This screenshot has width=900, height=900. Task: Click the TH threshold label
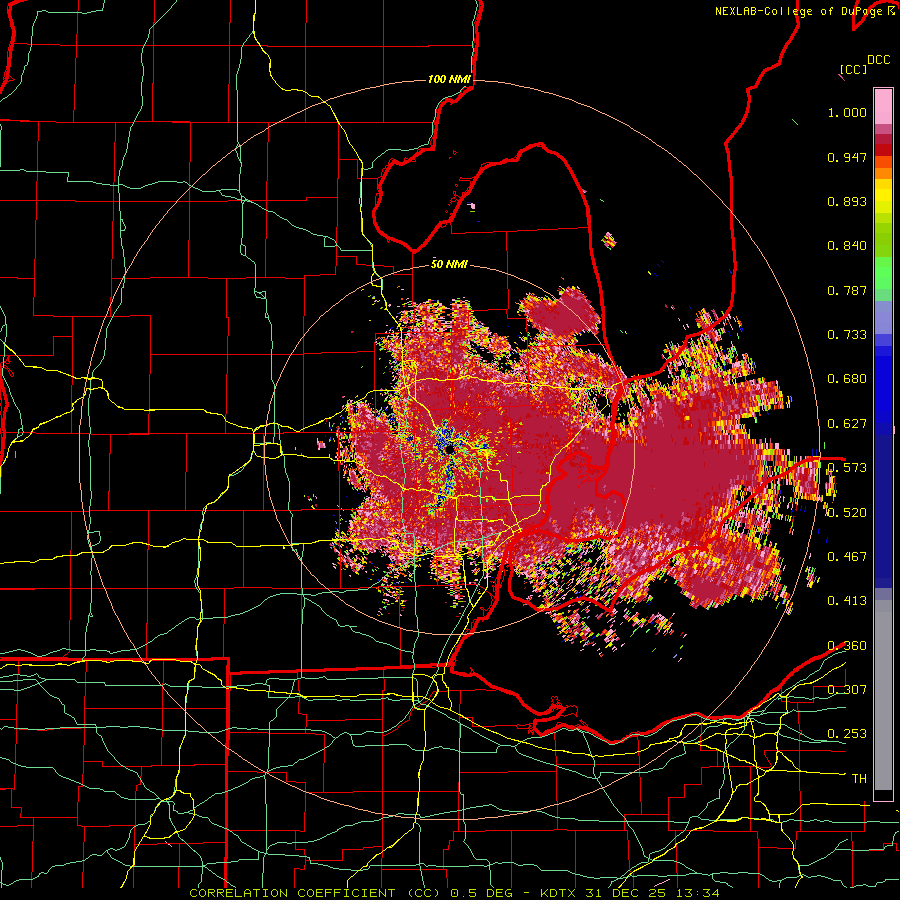click(859, 778)
